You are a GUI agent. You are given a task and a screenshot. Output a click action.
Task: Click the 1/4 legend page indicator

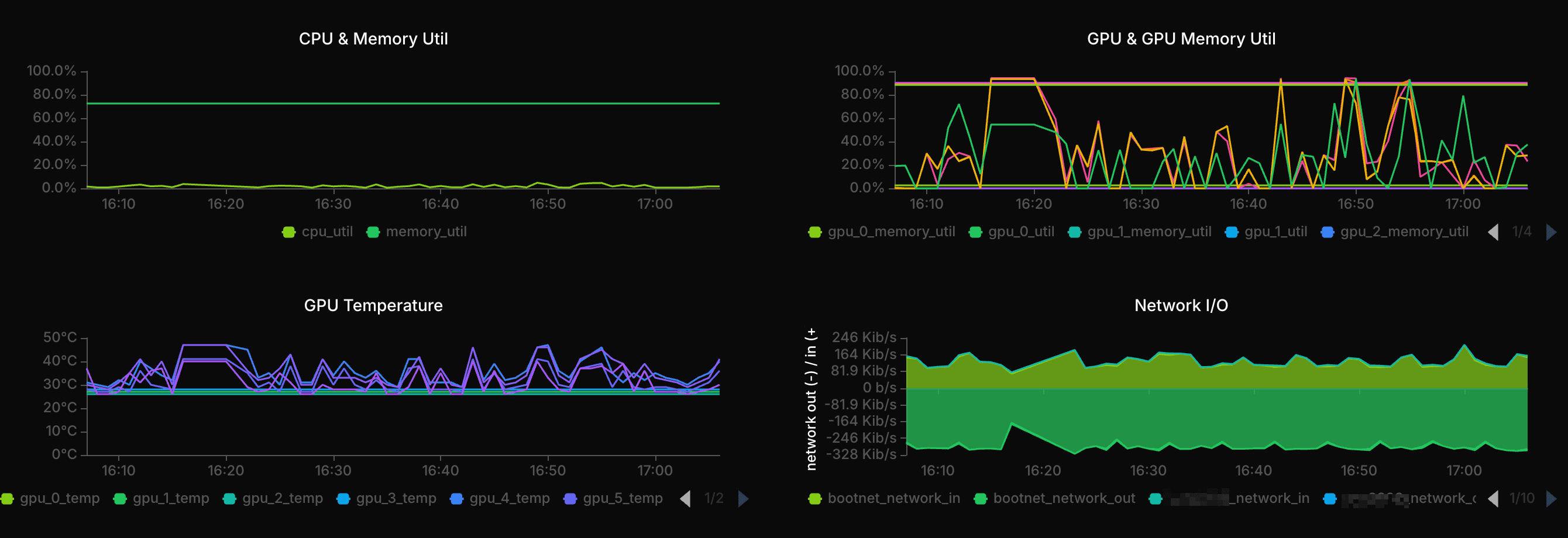[x=1522, y=232]
